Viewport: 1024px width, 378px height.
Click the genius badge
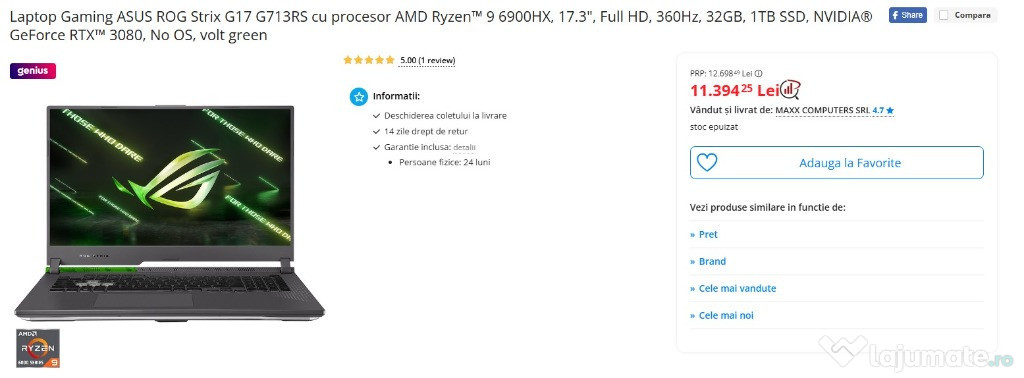point(33,71)
